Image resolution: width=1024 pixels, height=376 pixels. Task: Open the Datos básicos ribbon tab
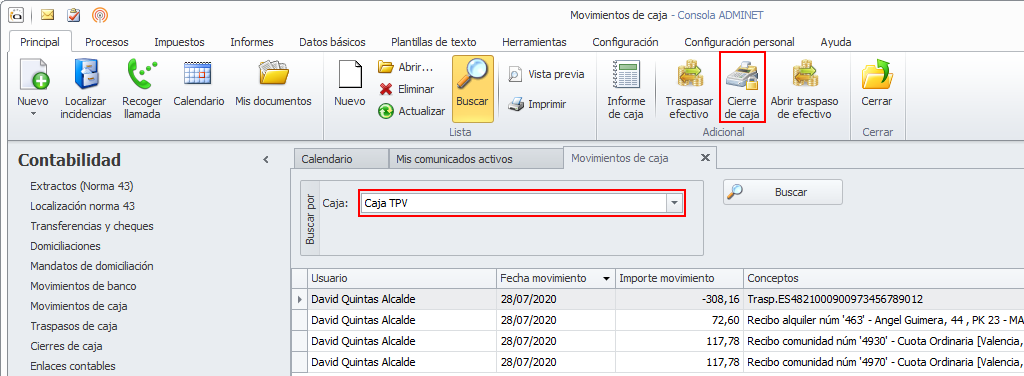tap(332, 42)
